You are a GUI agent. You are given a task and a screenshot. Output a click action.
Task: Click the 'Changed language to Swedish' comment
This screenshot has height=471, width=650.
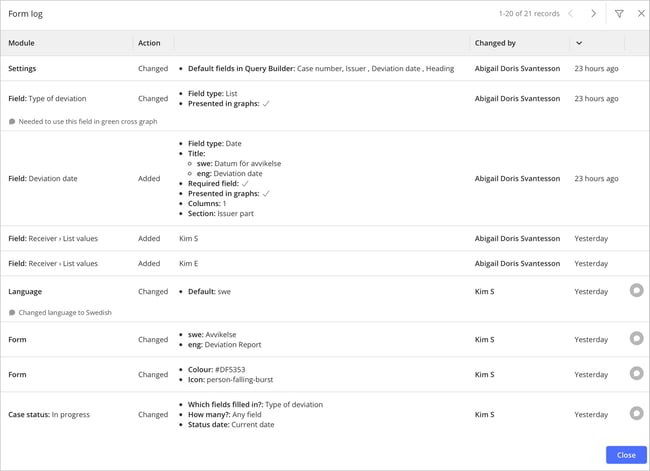65,313
